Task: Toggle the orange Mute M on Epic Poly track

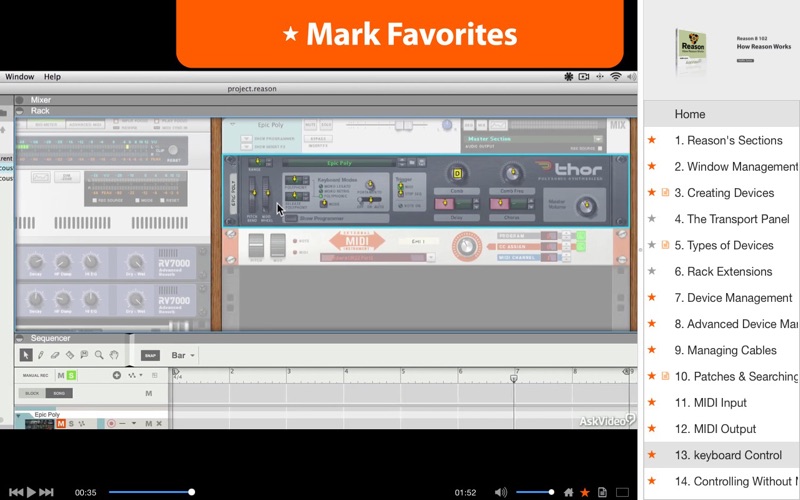Action: point(61,423)
